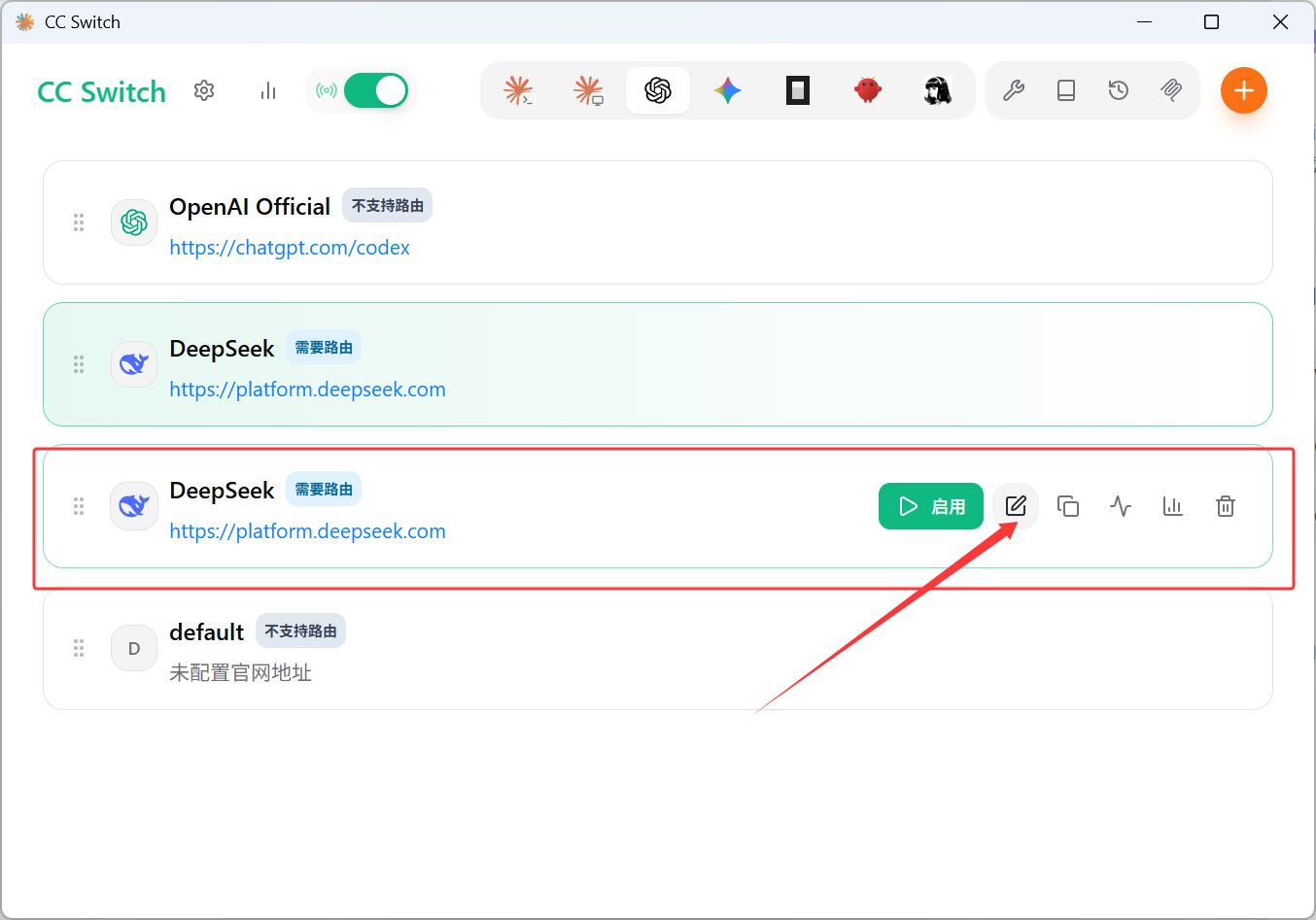The width and height of the screenshot is (1316, 920).
Task: Enable this DeepSeek provider with 启用
Action: (x=931, y=506)
